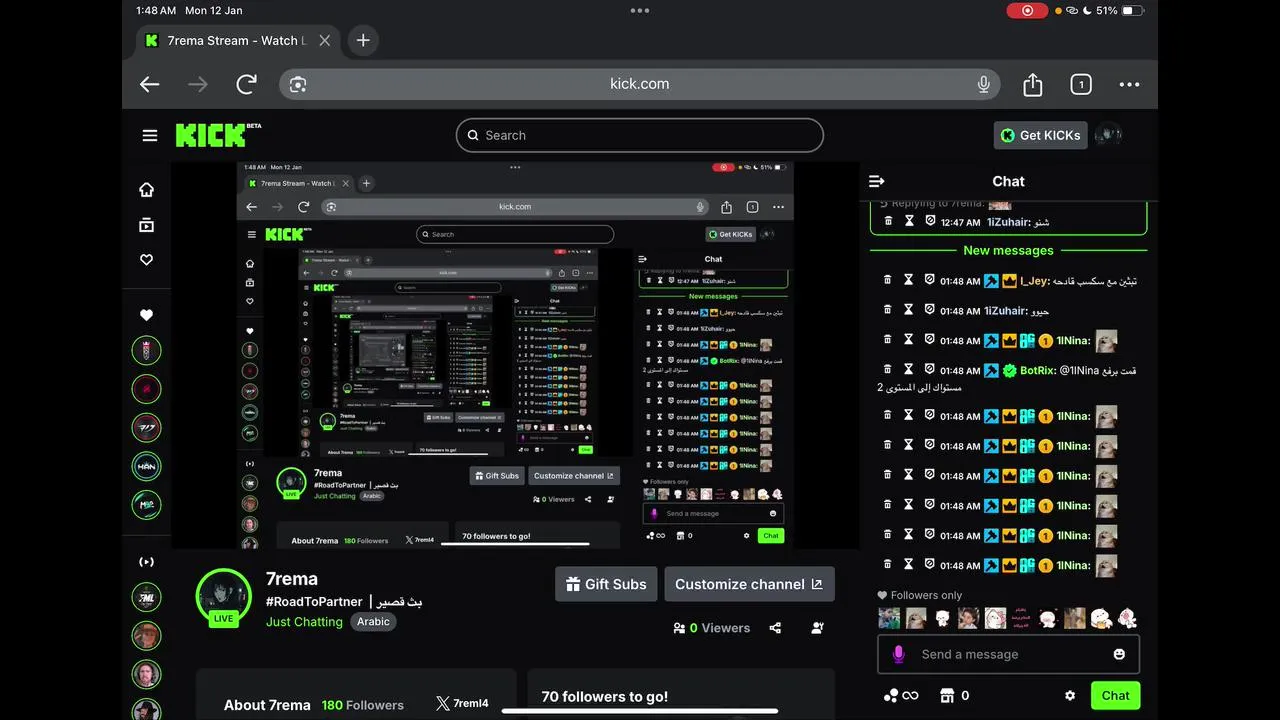1280x720 pixels.
Task: Delete I_Jey's message with the trash icon
Action: (887, 281)
